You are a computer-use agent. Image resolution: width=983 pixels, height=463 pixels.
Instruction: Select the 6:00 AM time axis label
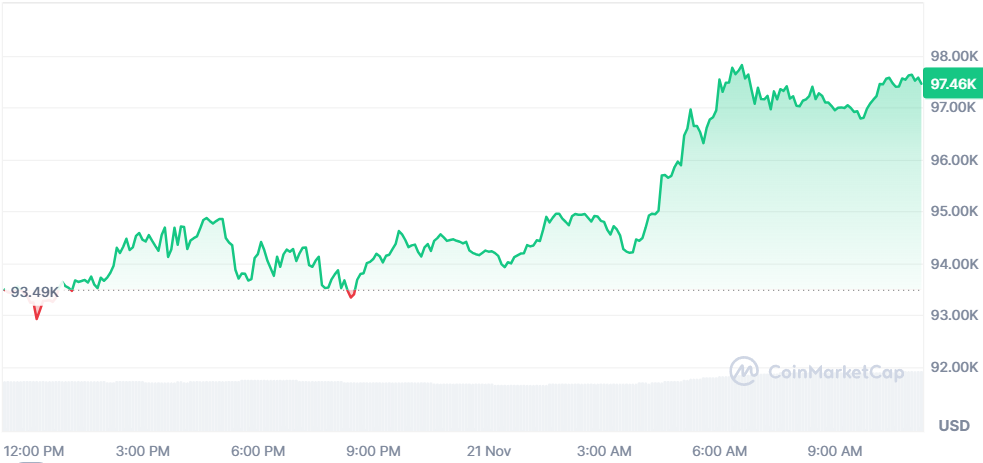(720, 450)
